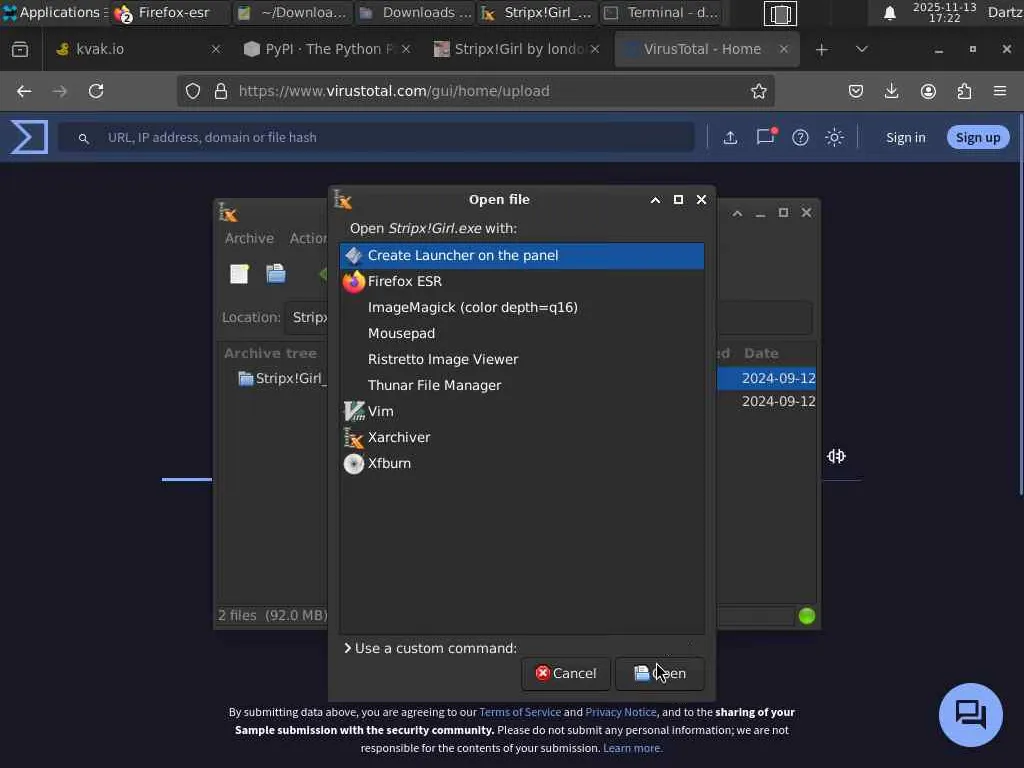
Task: Click the VirusTotal search field
Action: coord(376,137)
